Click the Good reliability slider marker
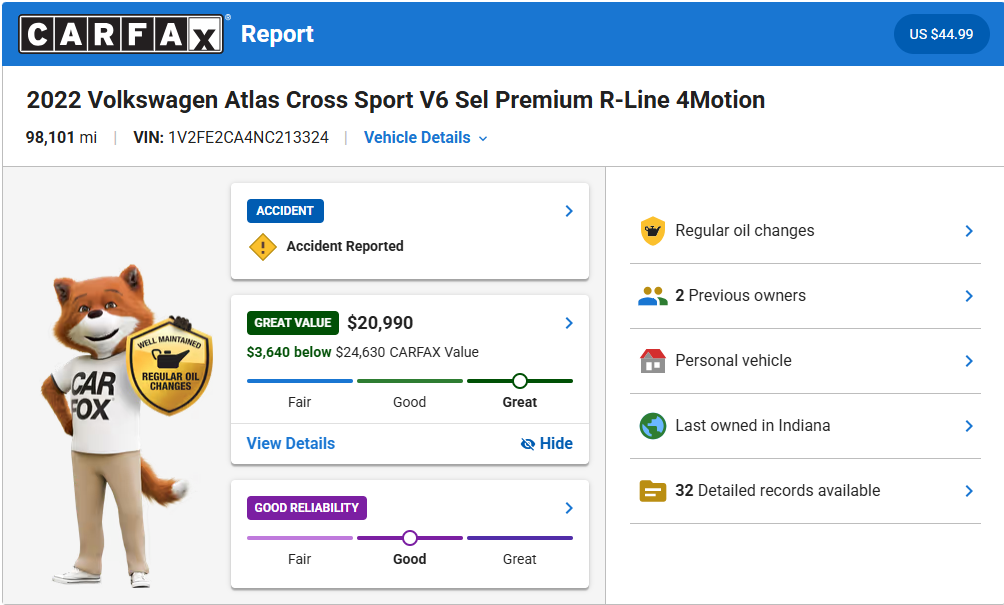1004x605 pixels. [409, 538]
